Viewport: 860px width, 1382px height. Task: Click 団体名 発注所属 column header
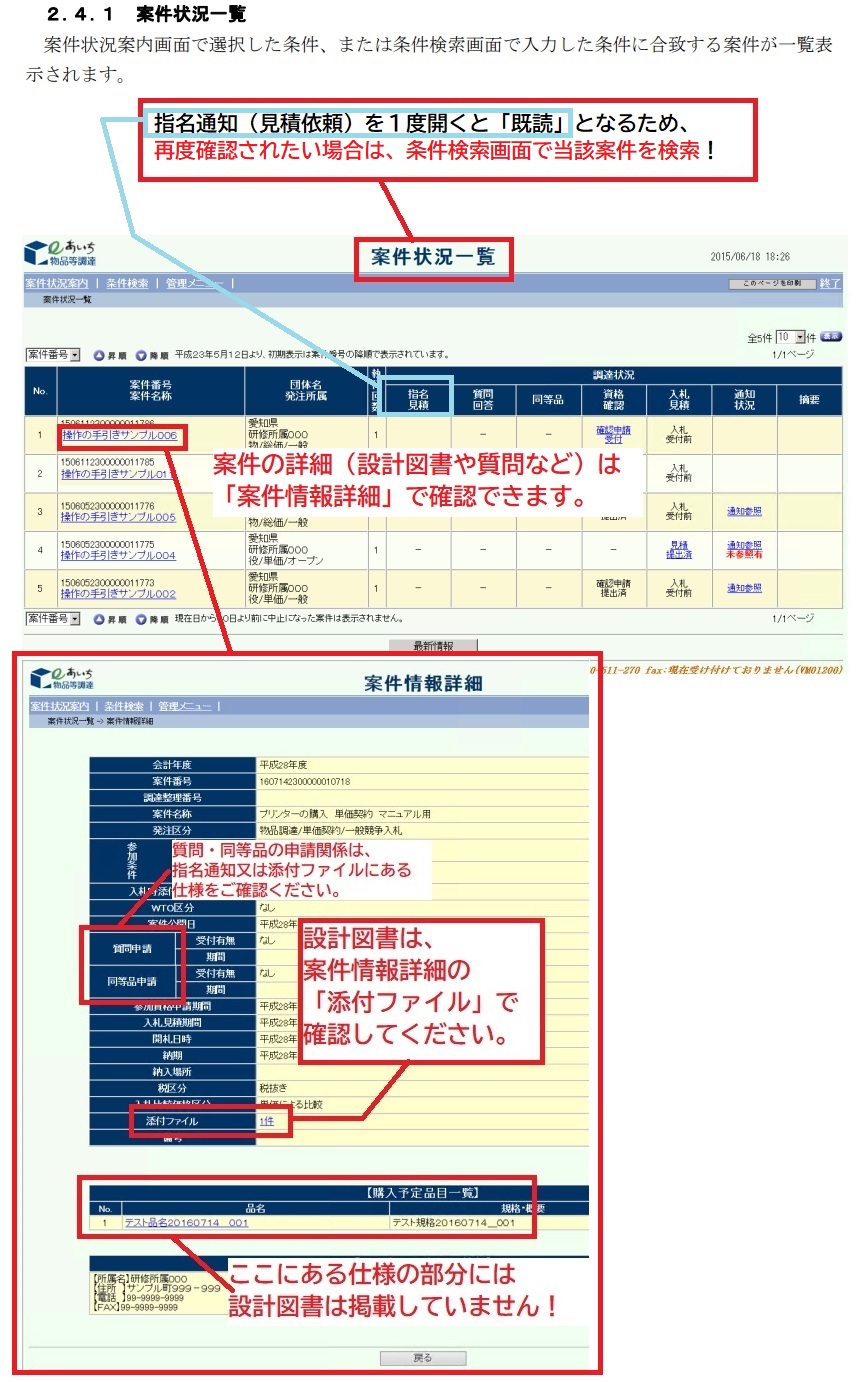[x=307, y=391]
